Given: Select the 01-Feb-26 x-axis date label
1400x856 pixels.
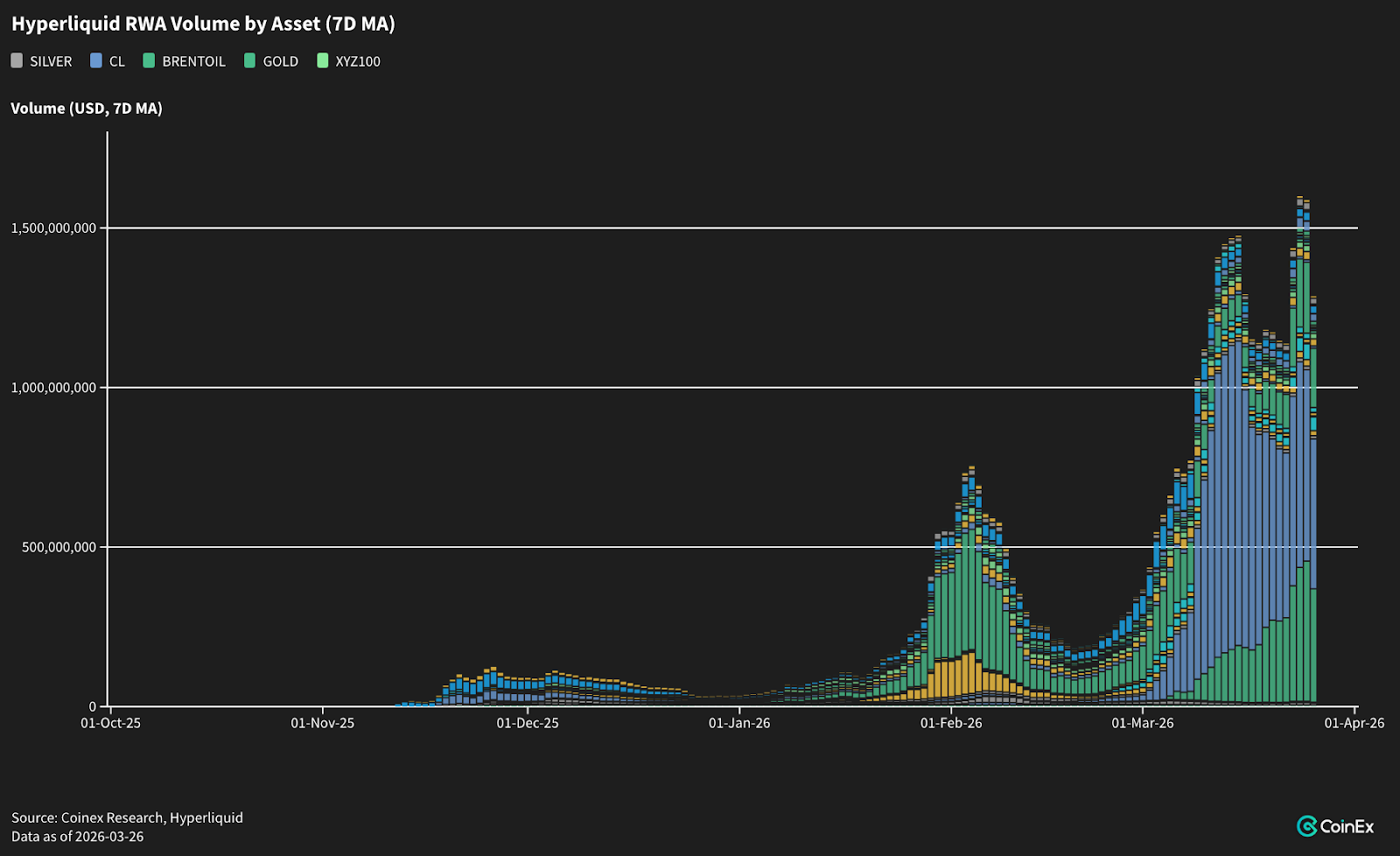Looking at the screenshot, I should click(x=951, y=723).
